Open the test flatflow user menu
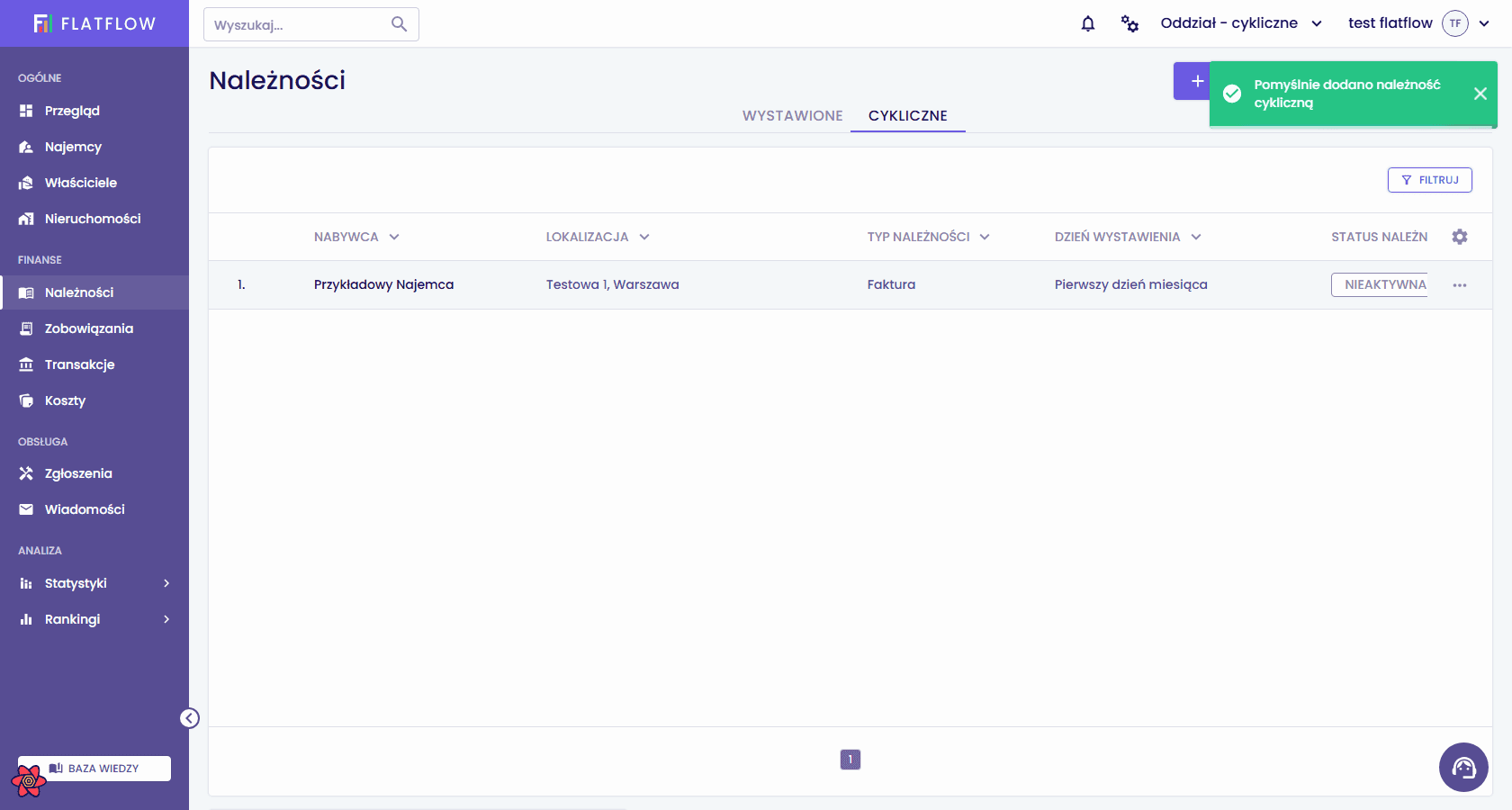 click(x=1419, y=23)
